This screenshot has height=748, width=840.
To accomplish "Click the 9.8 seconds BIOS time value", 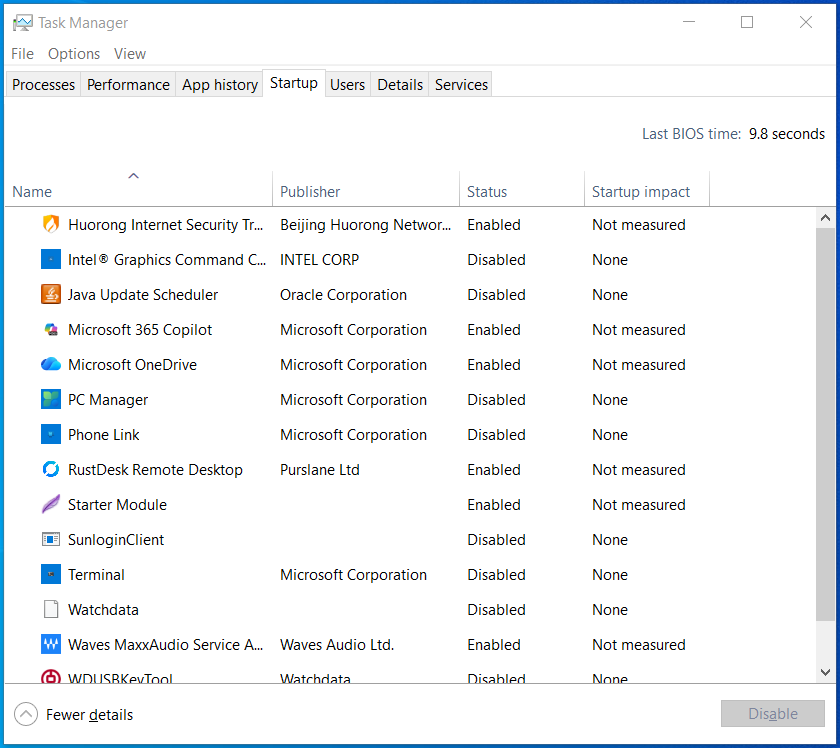I will tap(786, 133).
